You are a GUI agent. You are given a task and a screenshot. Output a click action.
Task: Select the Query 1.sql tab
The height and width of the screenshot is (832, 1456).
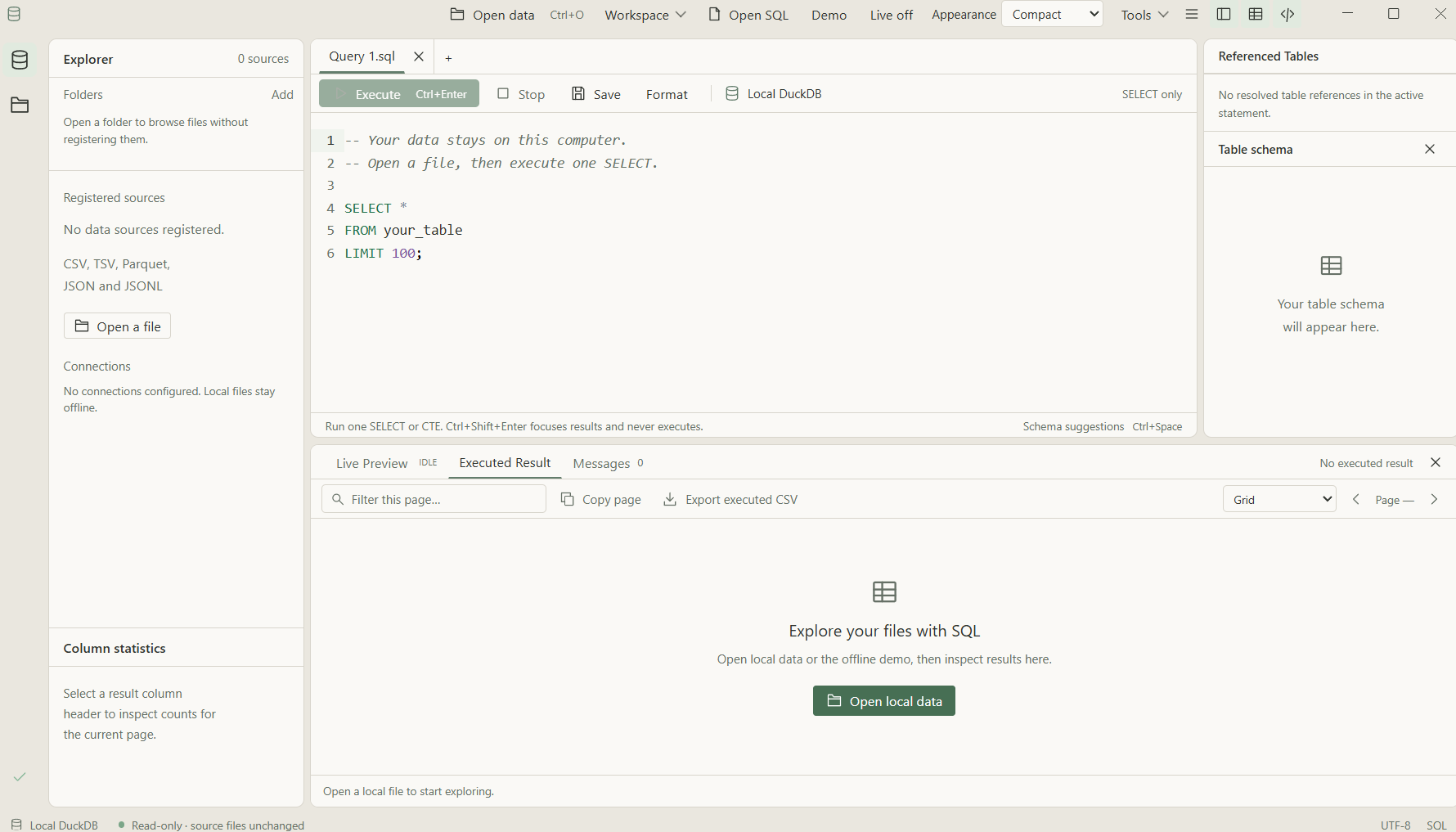[x=362, y=56]
